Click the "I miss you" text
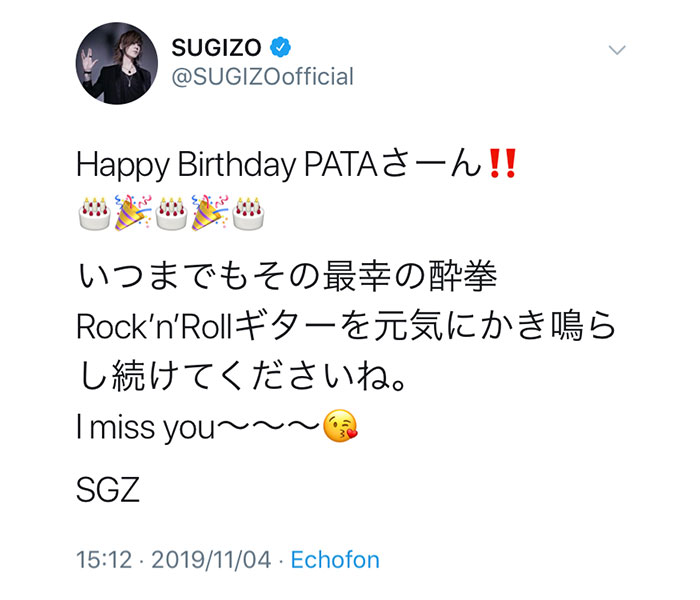700x600 pixels. (x=146, y=427)
